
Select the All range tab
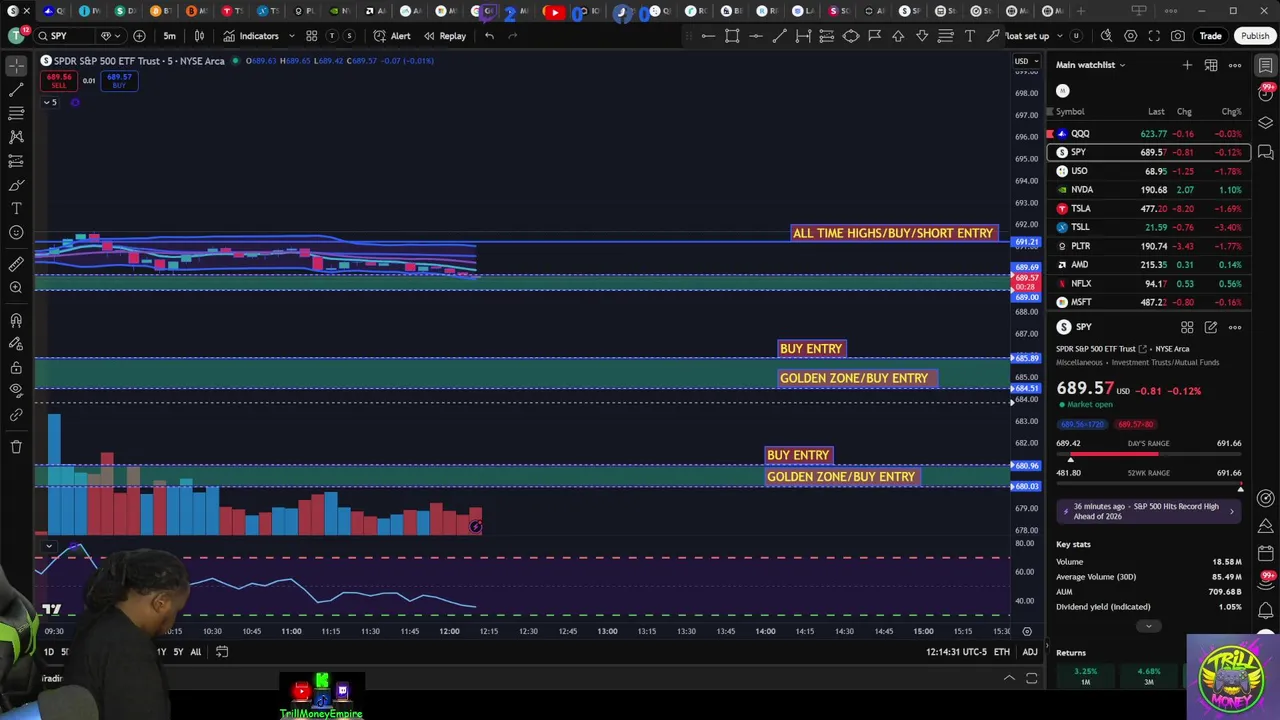click(196, 652)
